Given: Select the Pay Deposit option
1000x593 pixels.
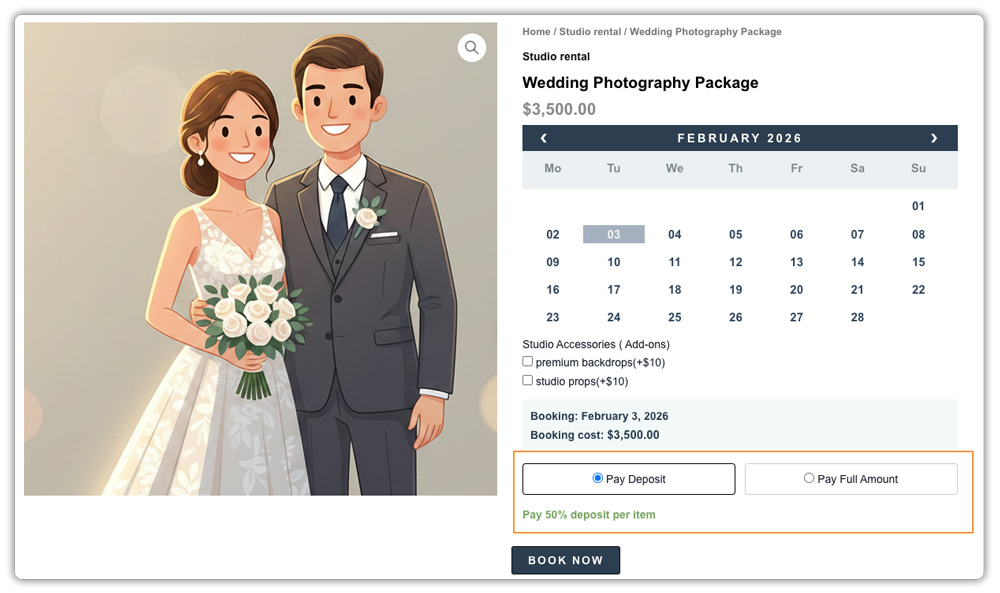Looking at the screenshot, I should [x=628, y=478].
